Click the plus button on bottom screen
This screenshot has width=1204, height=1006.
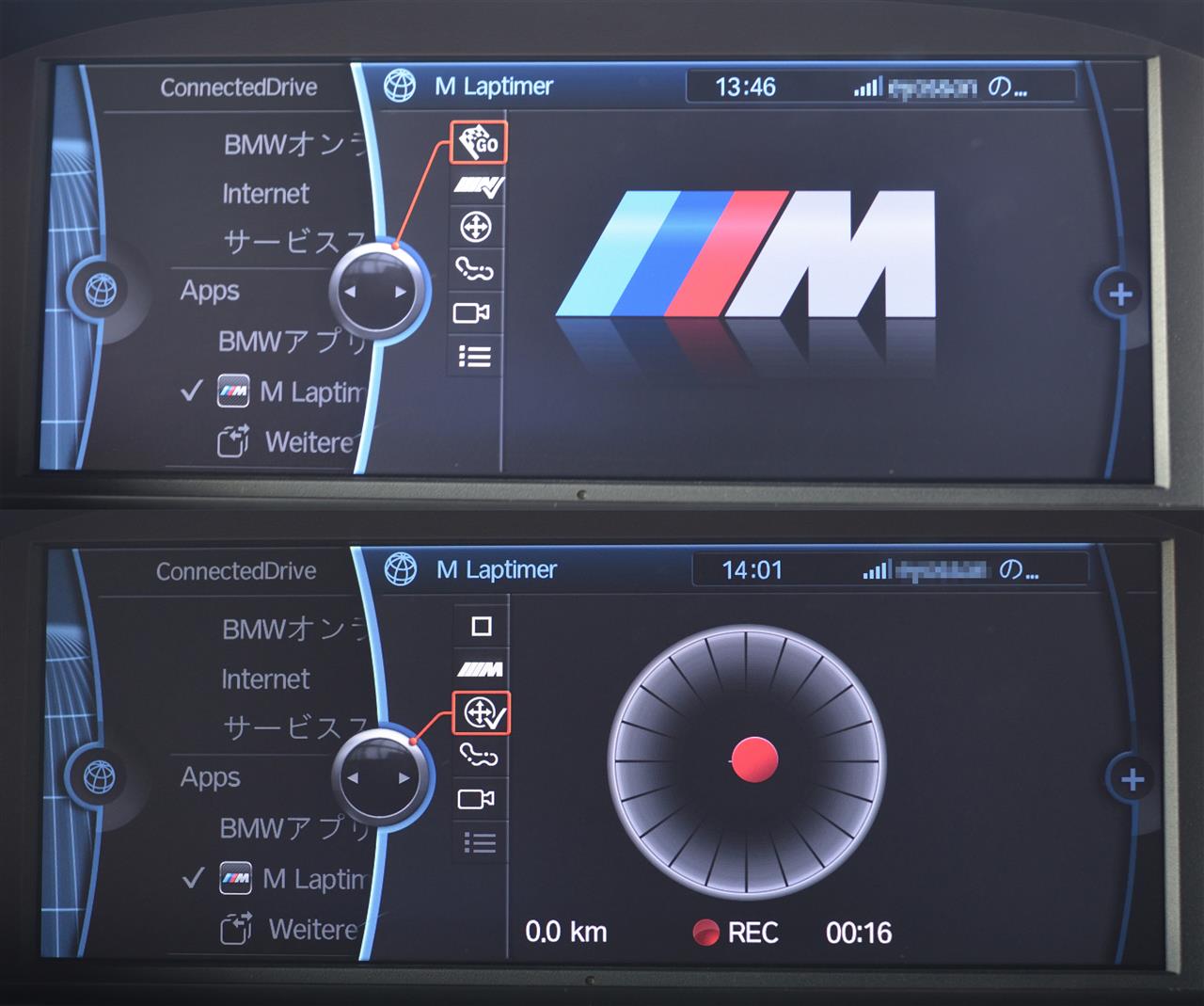coord(1133,779)
